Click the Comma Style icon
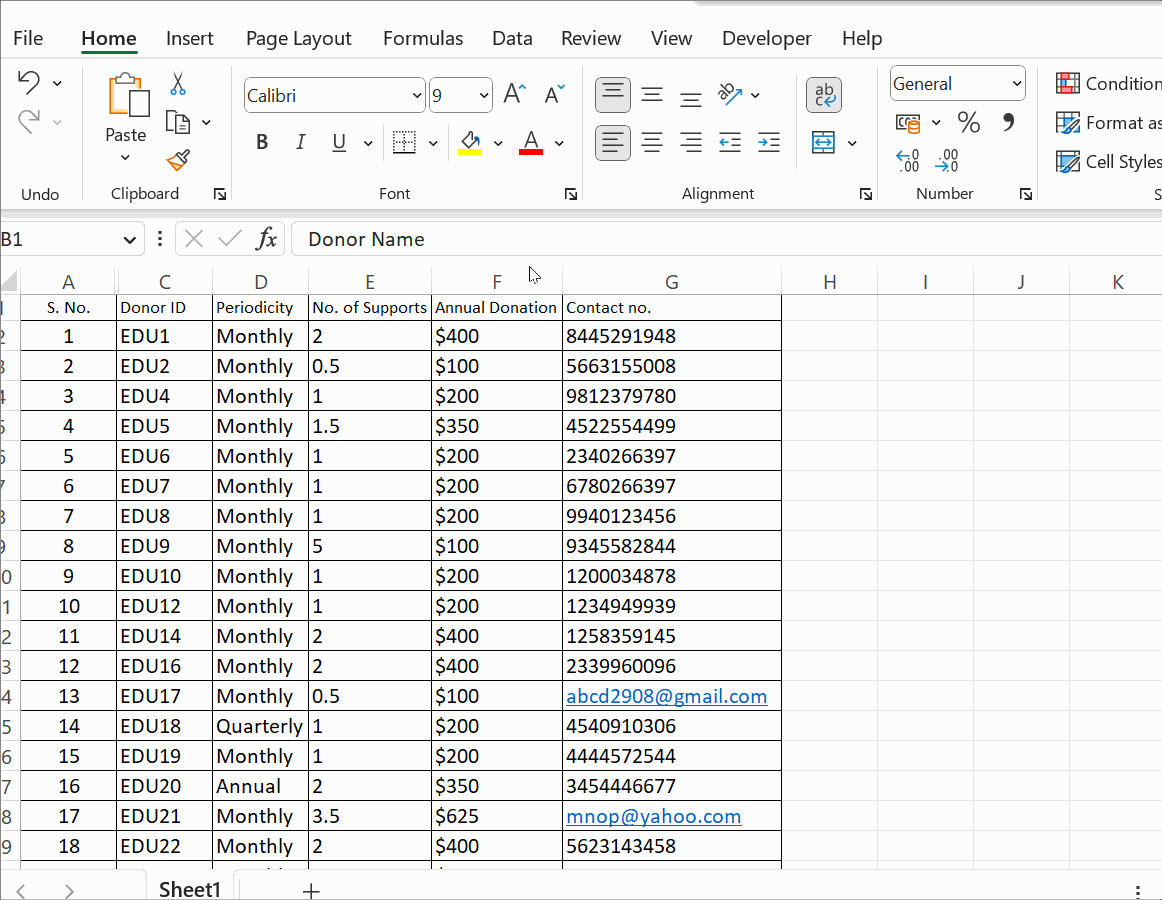 (x=1007, y=122)
